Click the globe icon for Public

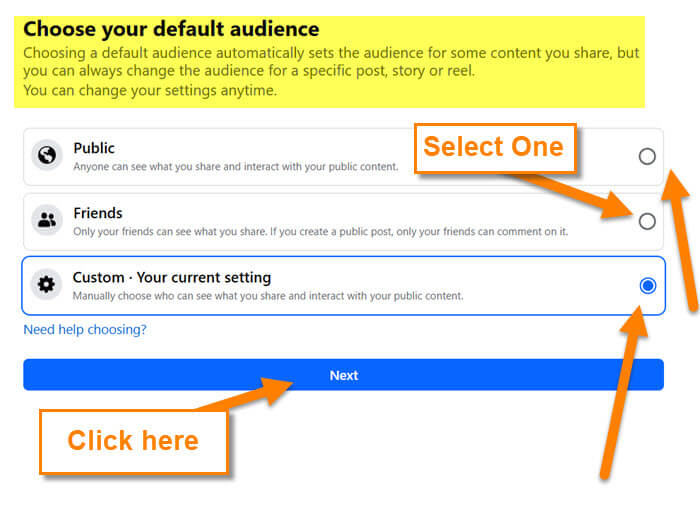click(47, 155)
